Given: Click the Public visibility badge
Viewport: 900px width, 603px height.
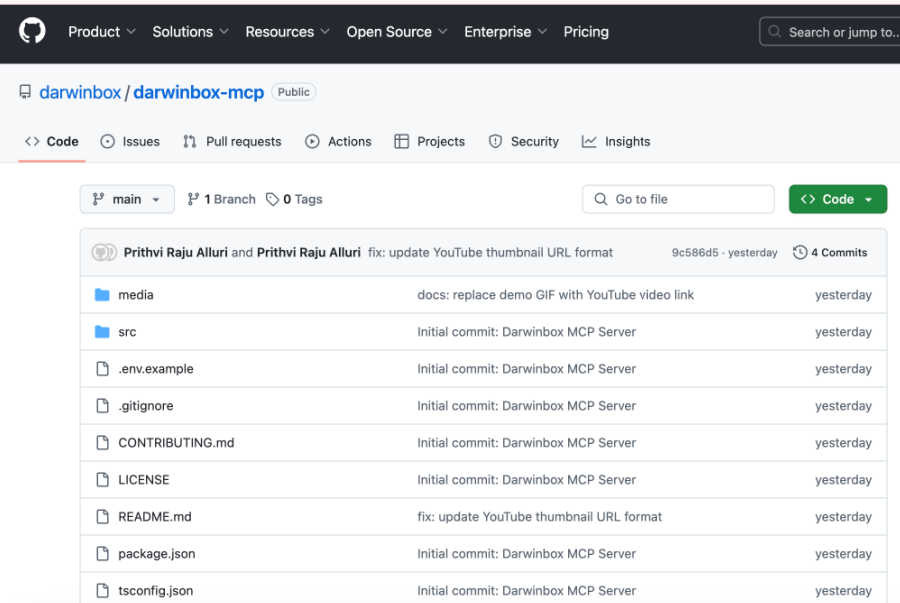Looking at the screenshot, I should click(x=293, y=92).
